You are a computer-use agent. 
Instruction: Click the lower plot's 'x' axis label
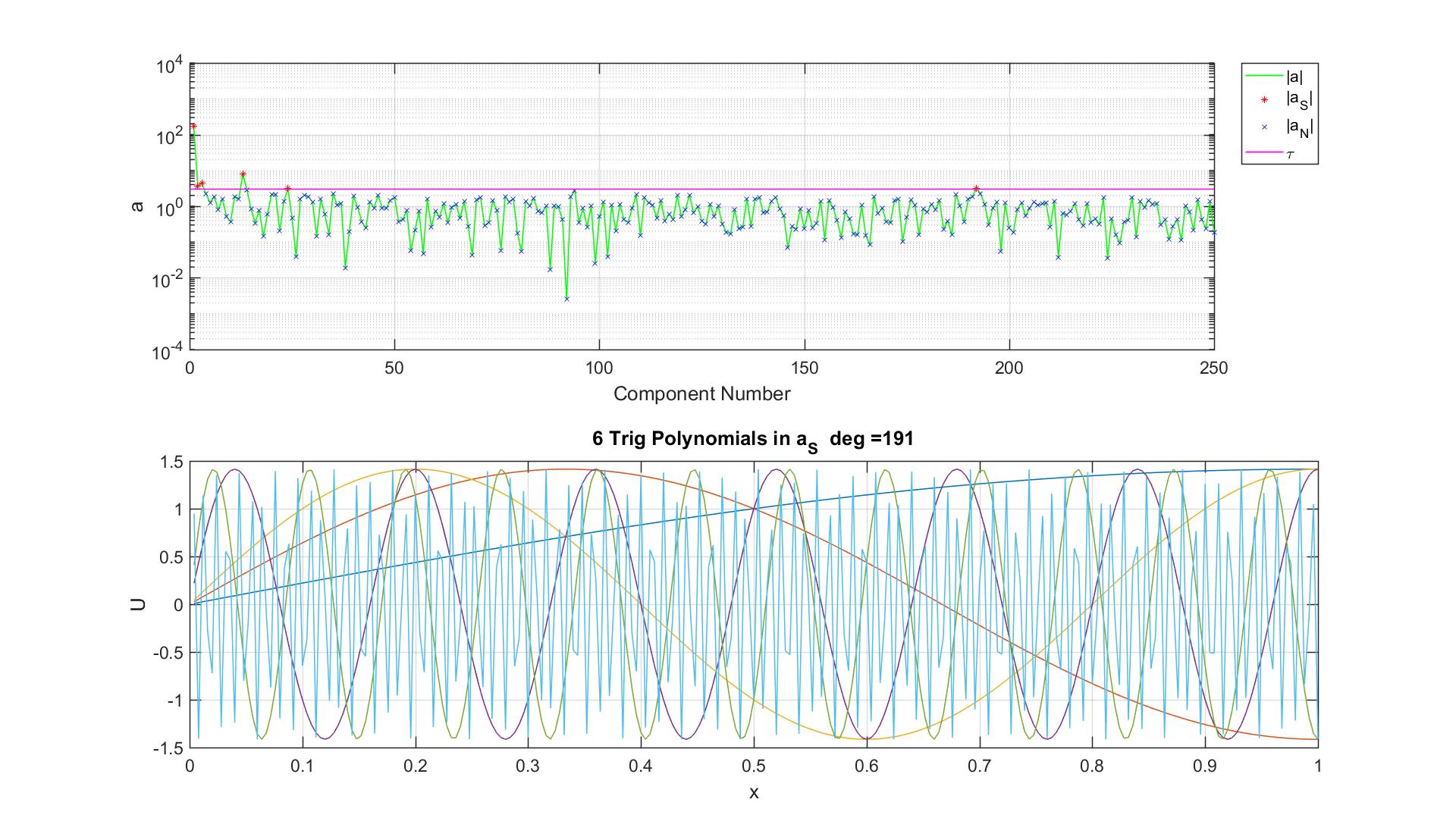point(753,793)
